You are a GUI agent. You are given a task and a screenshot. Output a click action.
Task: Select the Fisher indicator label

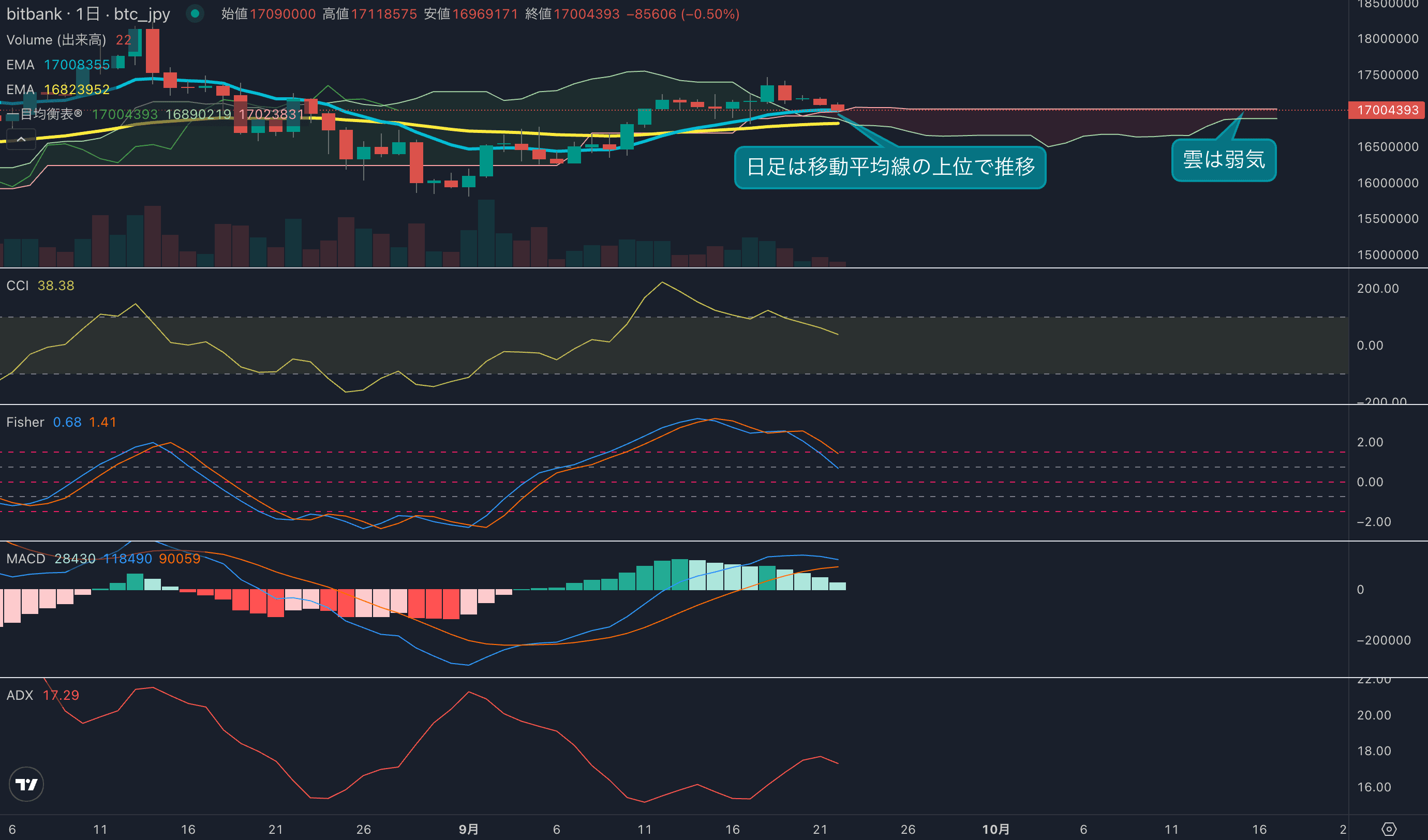(x=25, y=422)
